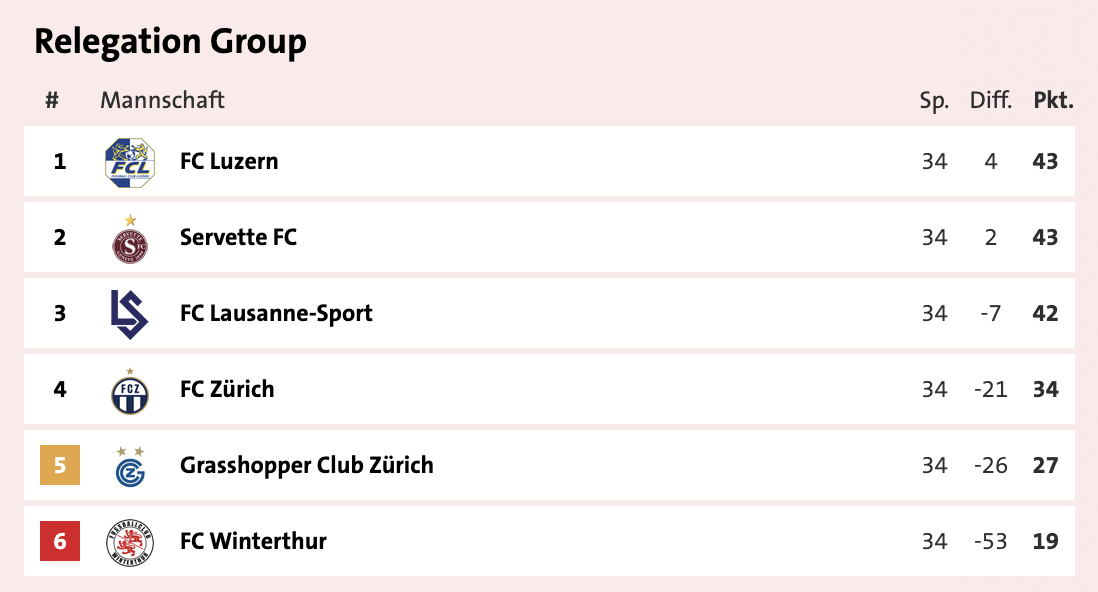1098x592 pixels.
Task: Click the Mannschaft column header
Action: click(x=162, y=100)
